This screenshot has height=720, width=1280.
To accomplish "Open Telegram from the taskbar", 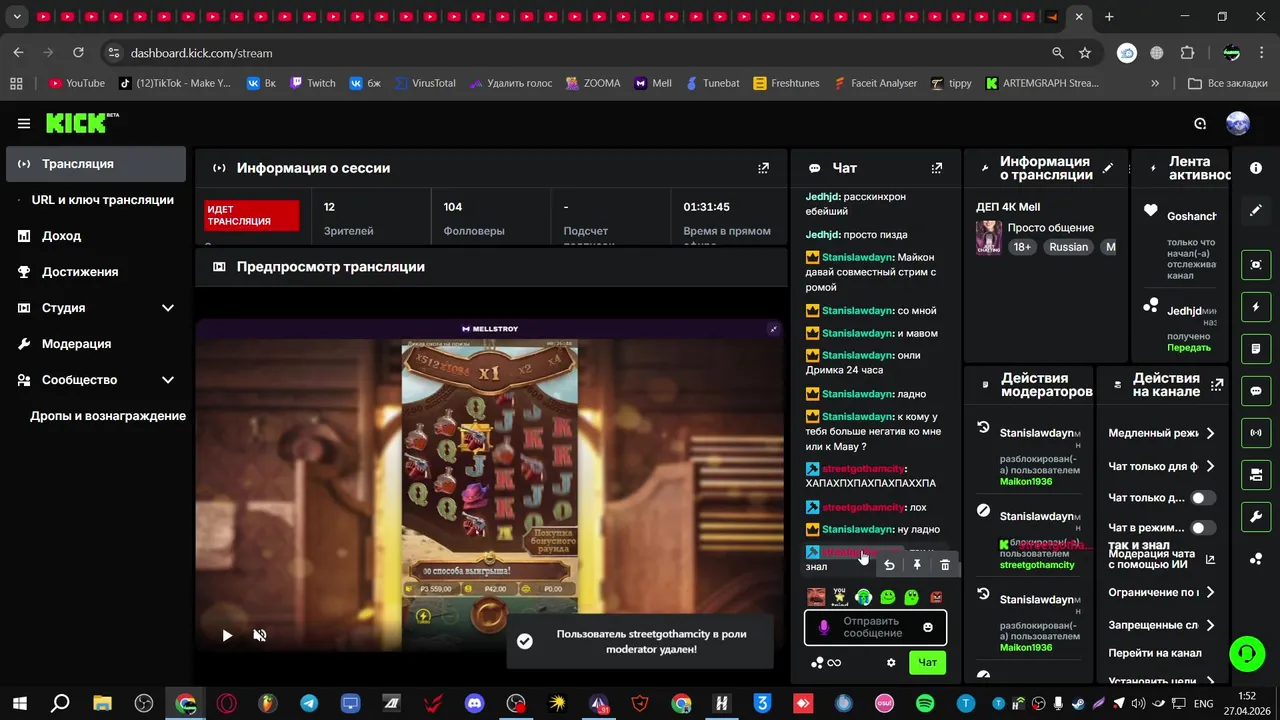I will click(x=309, y=703).
